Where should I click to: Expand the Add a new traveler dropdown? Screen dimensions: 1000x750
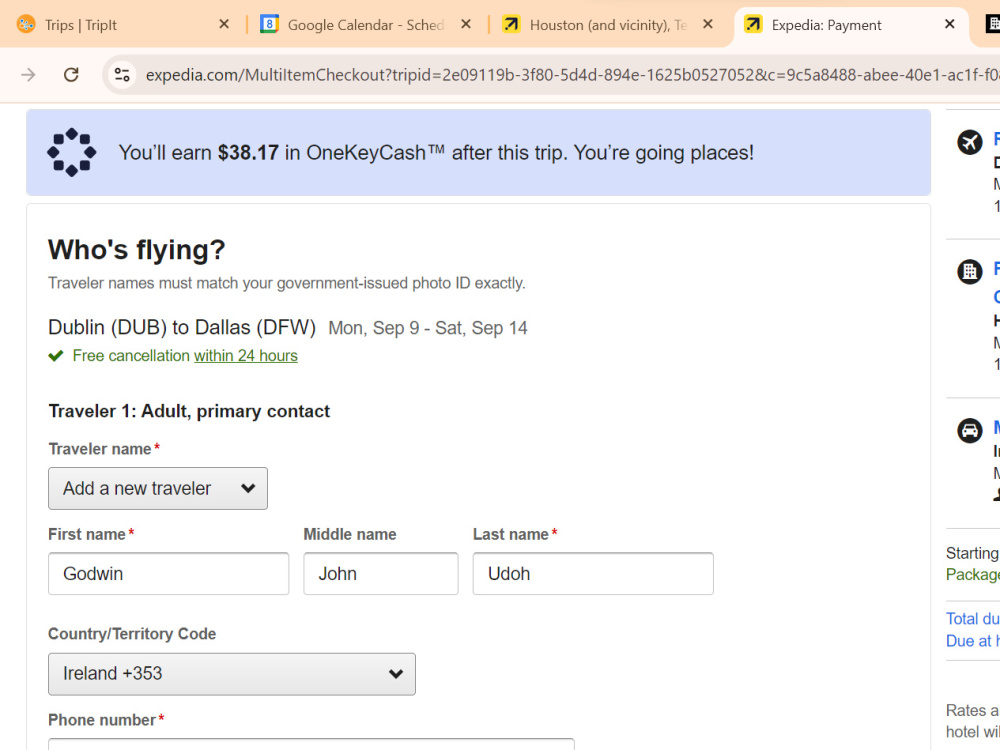click(x=158, y=489)
